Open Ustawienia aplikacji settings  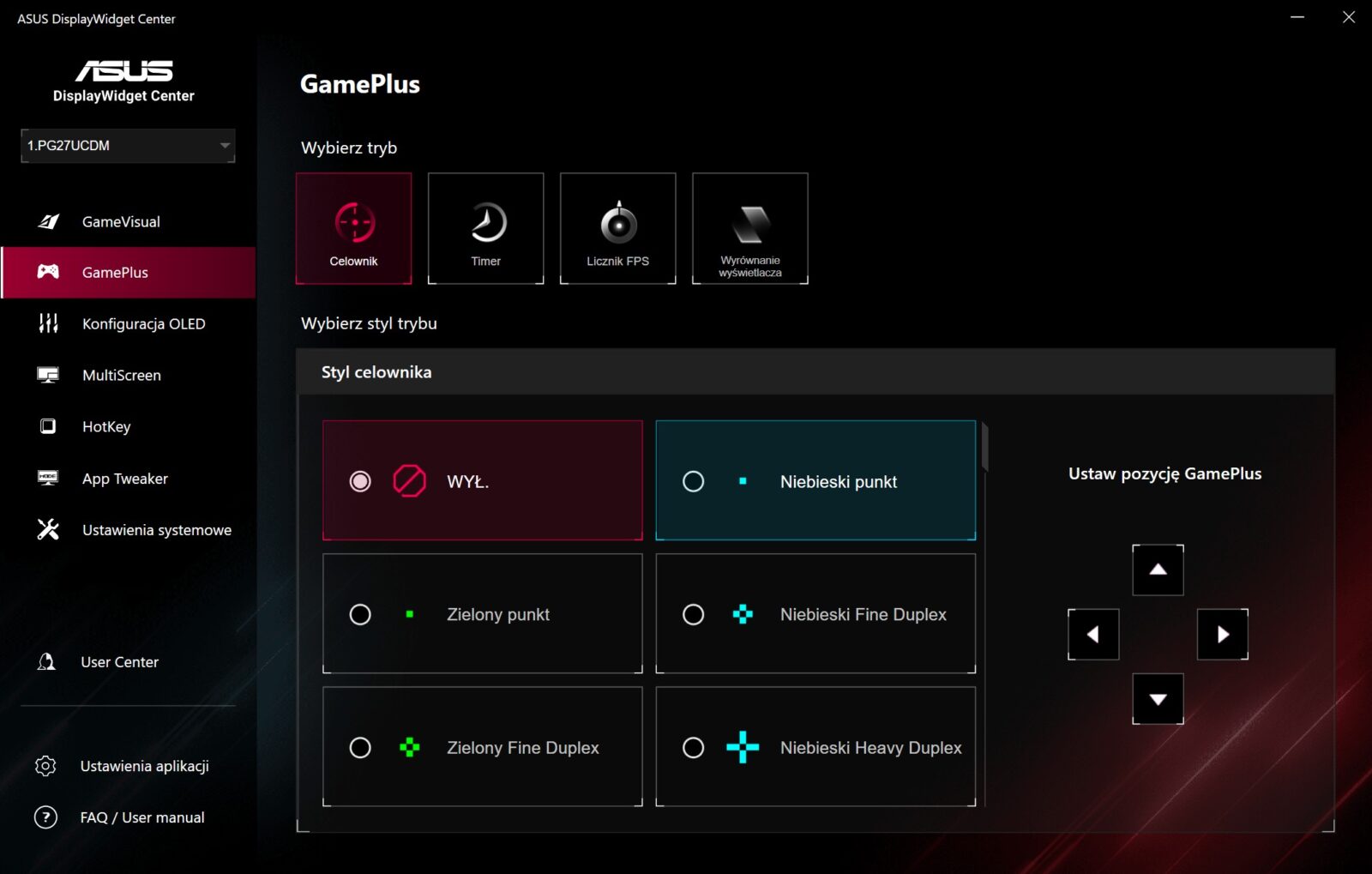[144, 766]
